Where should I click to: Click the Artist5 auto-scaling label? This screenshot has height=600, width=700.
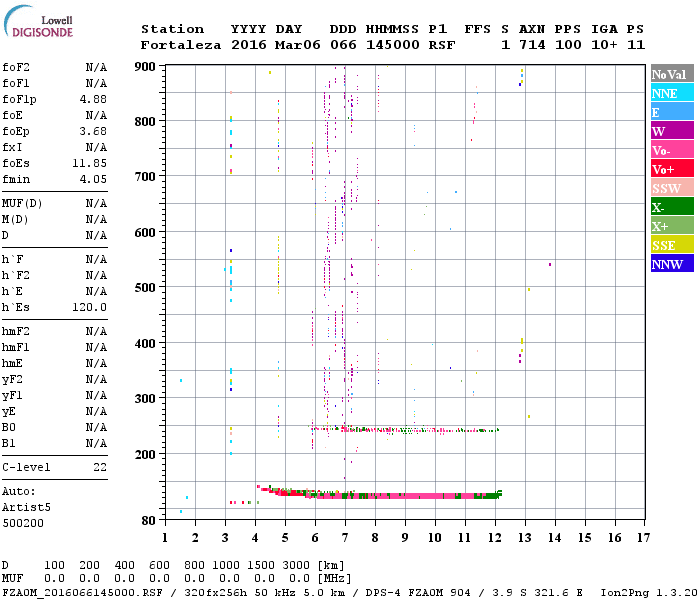pos(26,508)
